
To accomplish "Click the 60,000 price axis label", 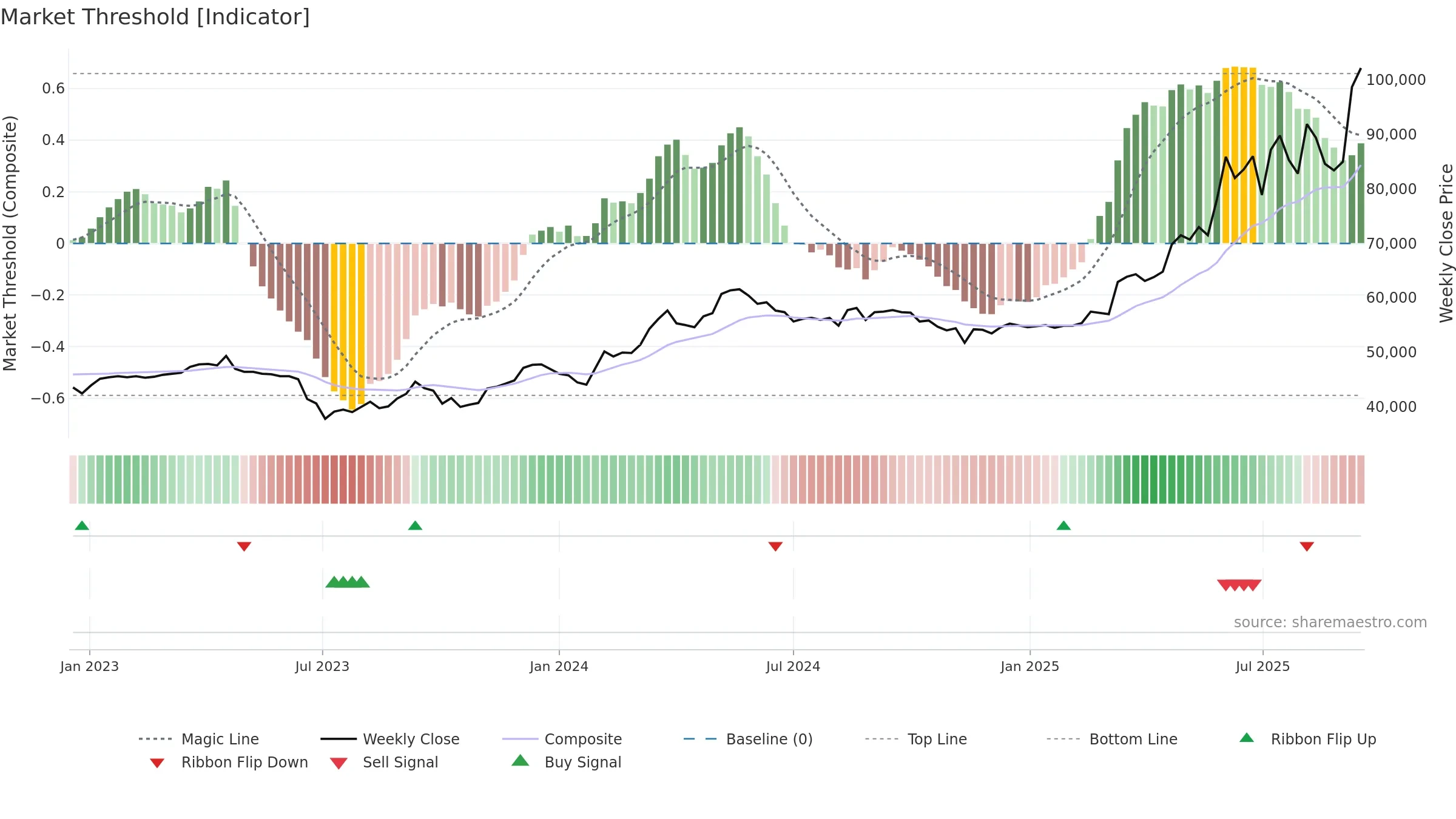I will [1391, 298].
